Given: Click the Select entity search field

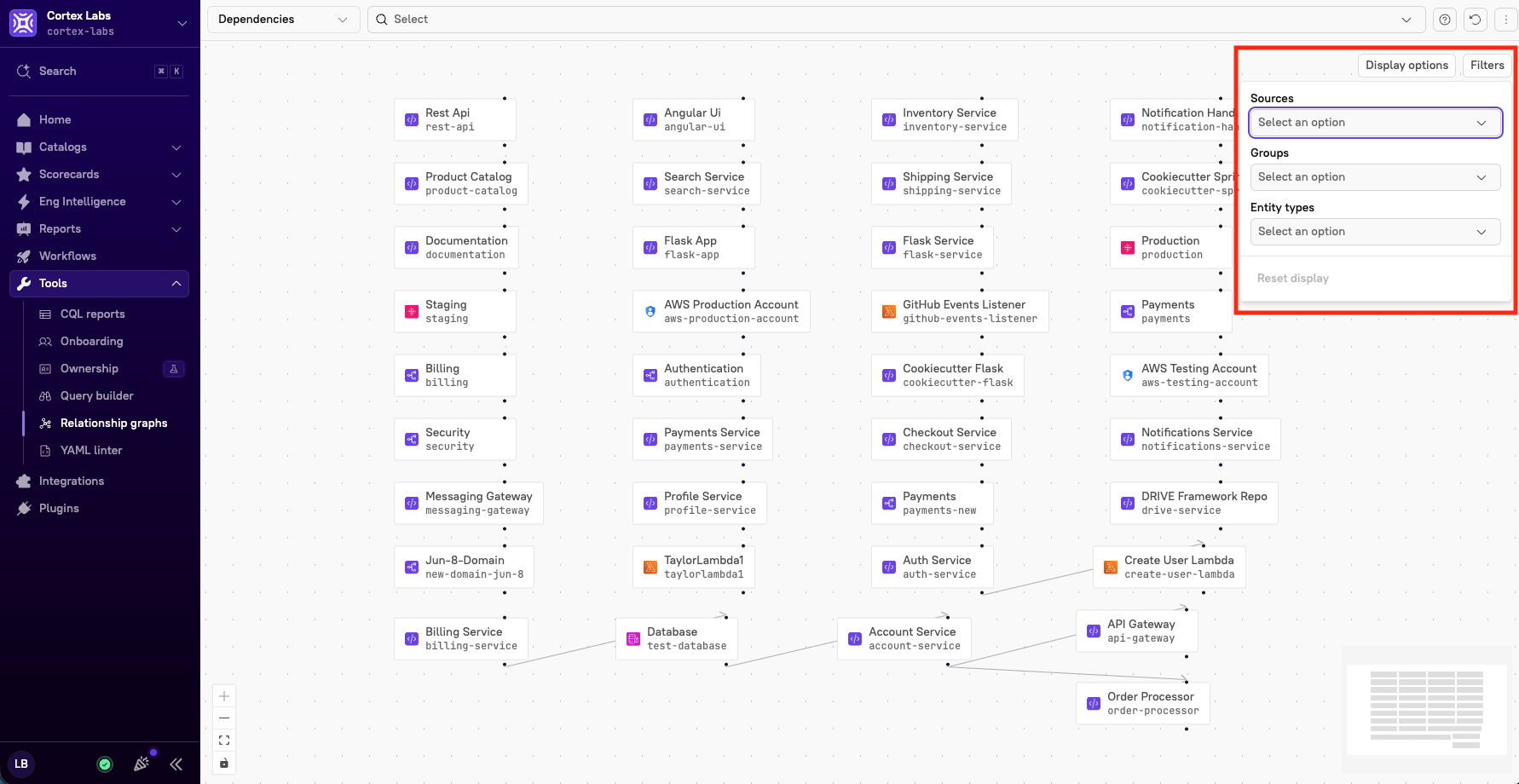Looking at the screenshot, I should coord(896,20).
